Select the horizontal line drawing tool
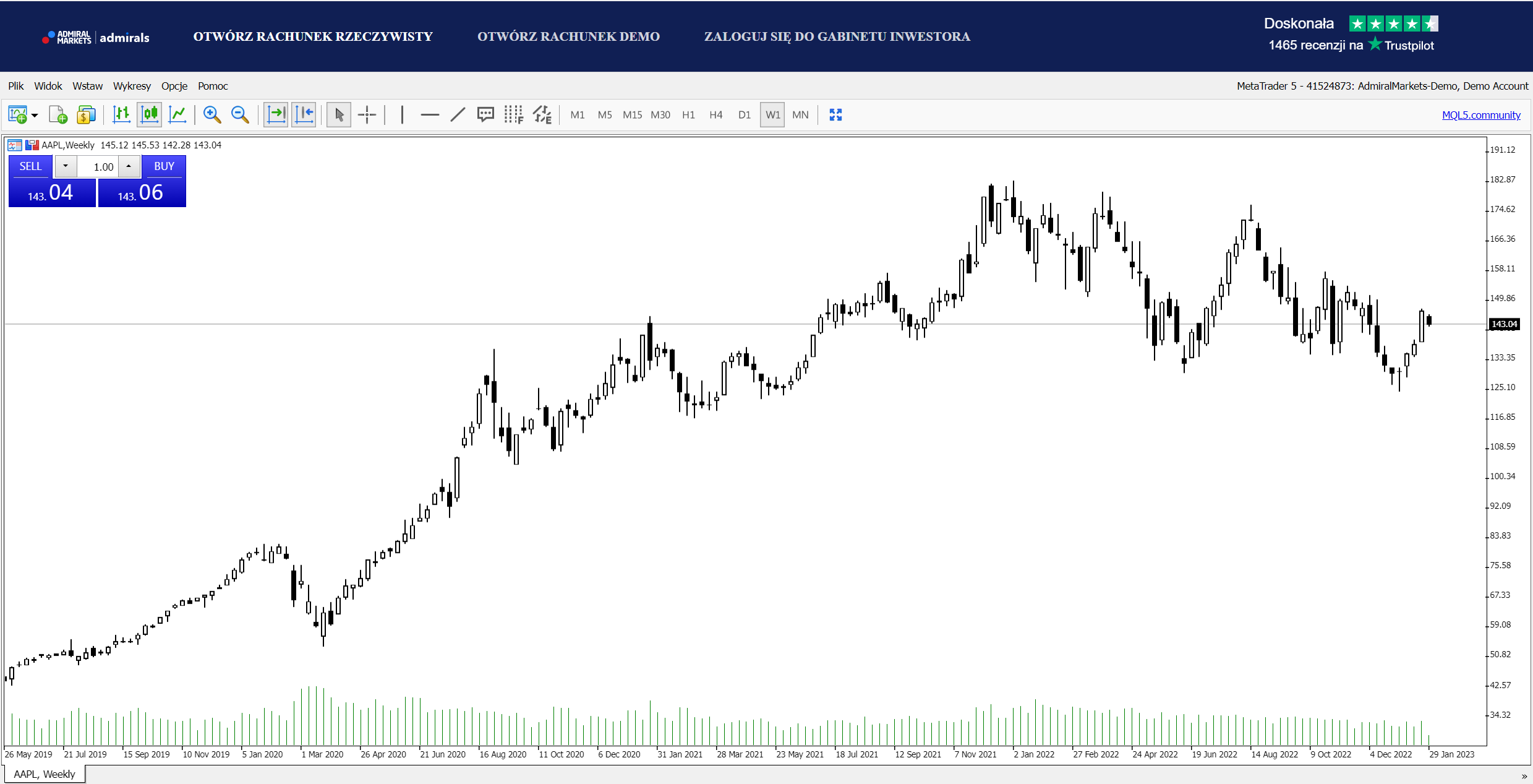Screen dimensions: 1533x784 click(x=429, y=115)
